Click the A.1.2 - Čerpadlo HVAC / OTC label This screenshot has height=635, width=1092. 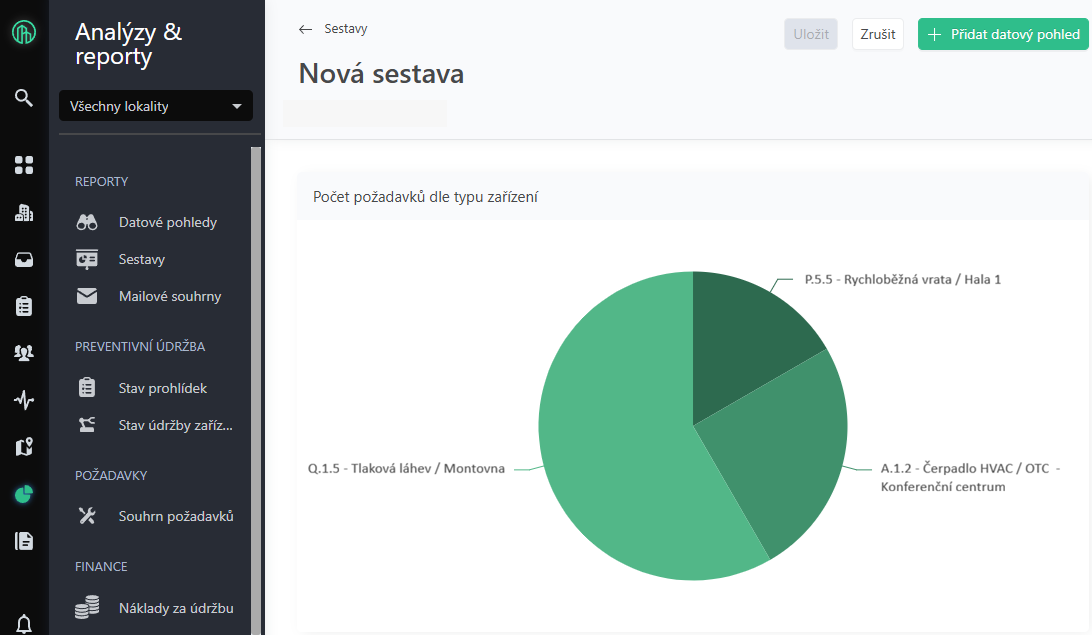[970, 477]
